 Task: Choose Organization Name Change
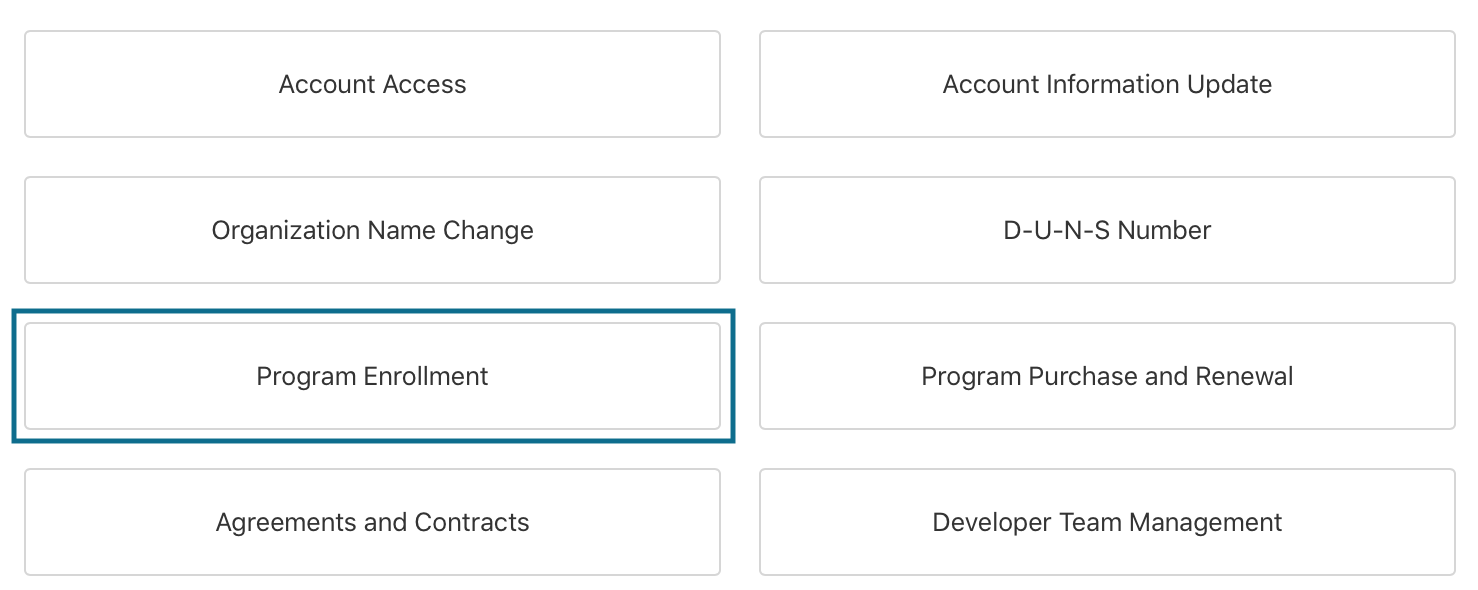coord(372,230)
